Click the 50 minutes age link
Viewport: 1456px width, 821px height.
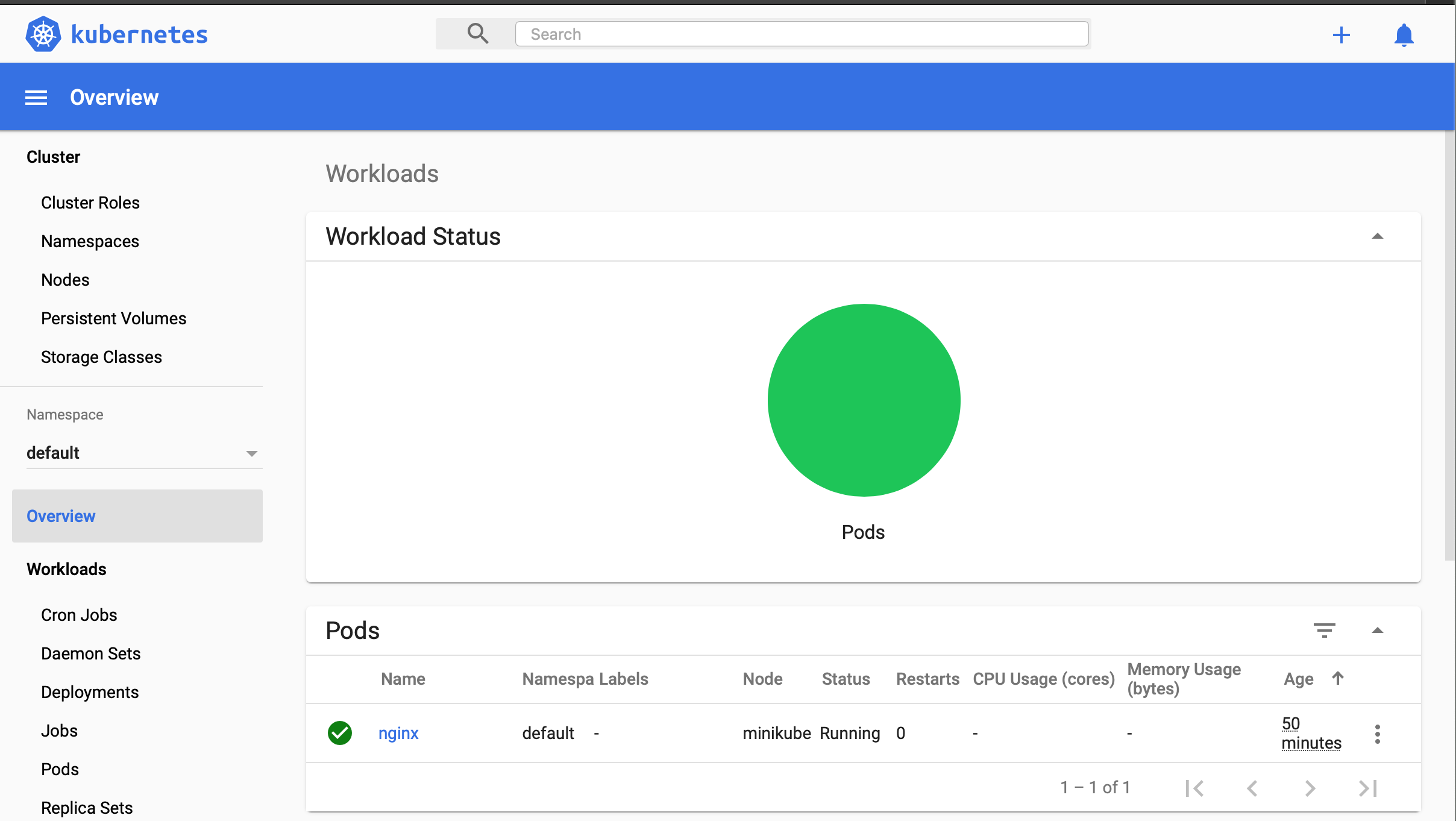(1311, 733)
